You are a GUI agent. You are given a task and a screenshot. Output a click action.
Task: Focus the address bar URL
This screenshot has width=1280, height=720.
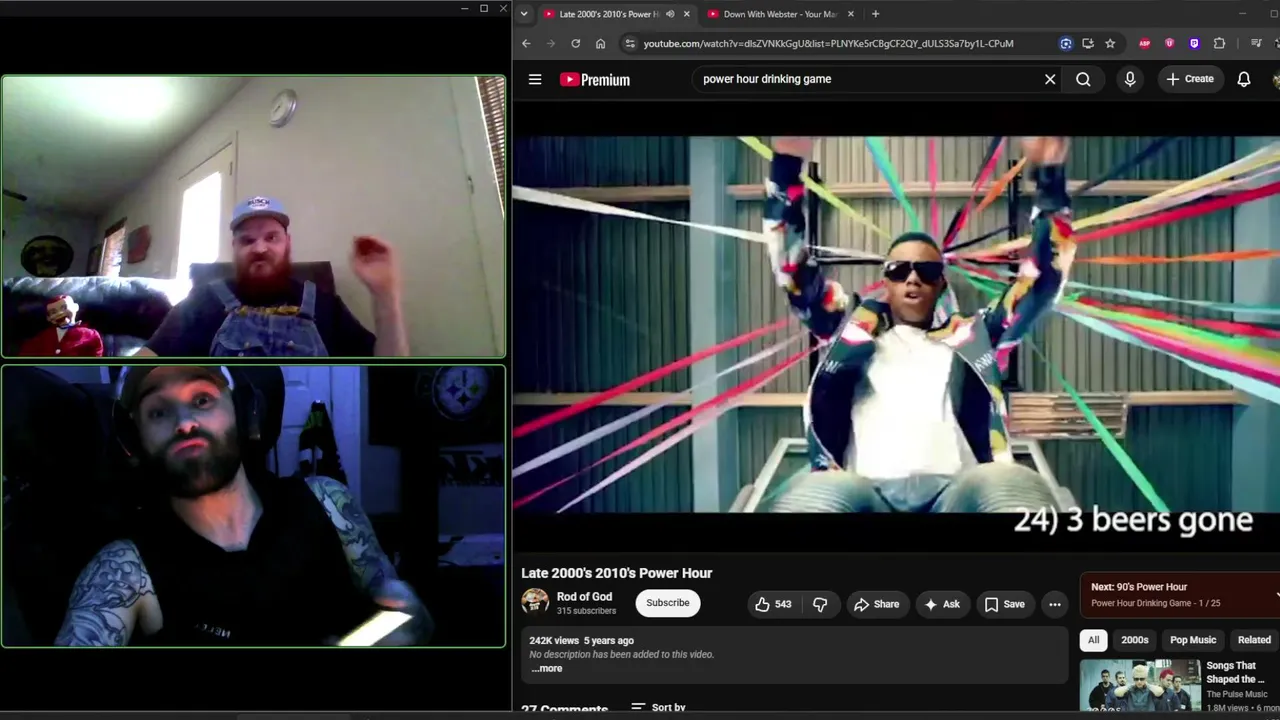828,43
